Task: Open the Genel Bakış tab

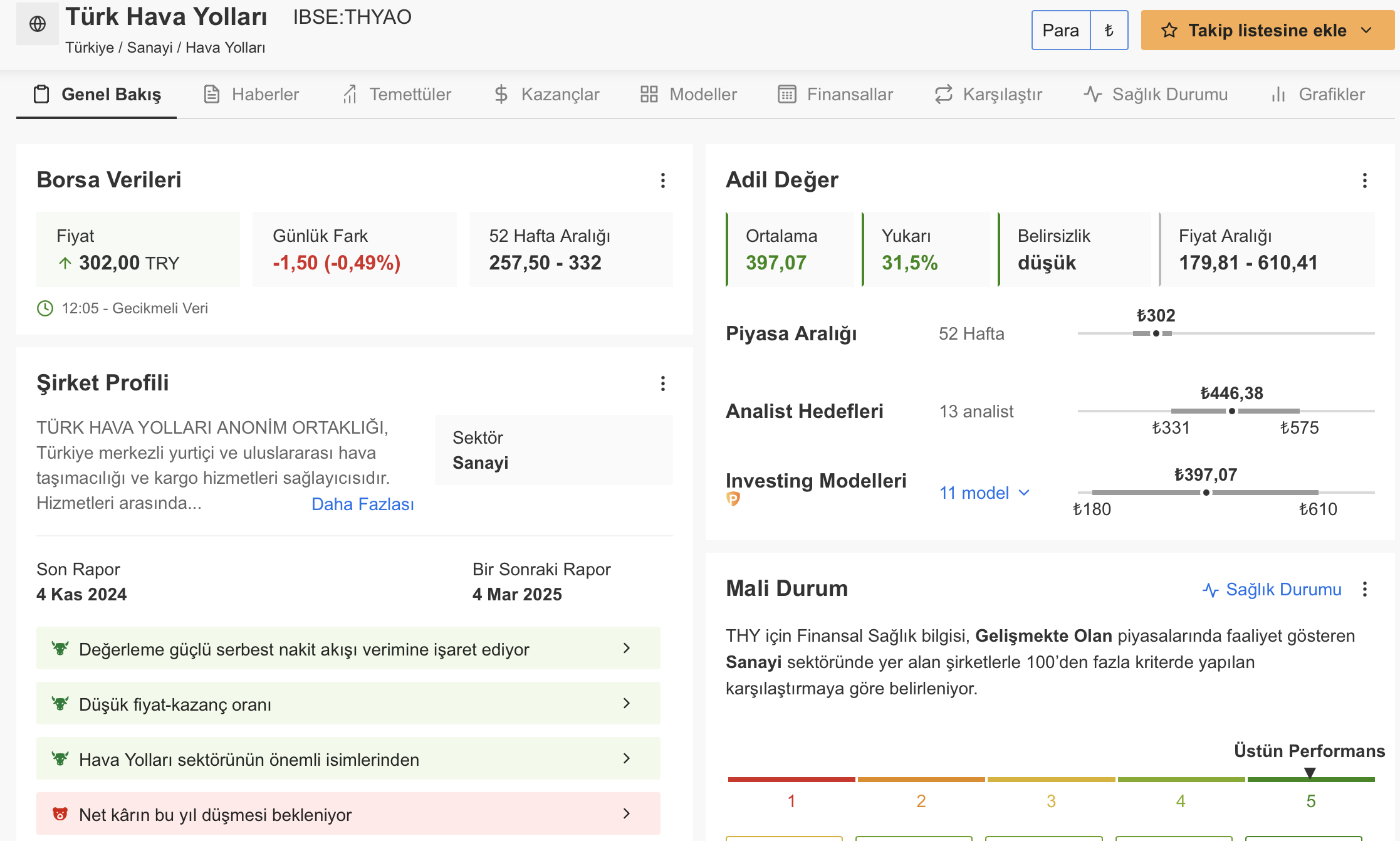Action: pos(97,94)
